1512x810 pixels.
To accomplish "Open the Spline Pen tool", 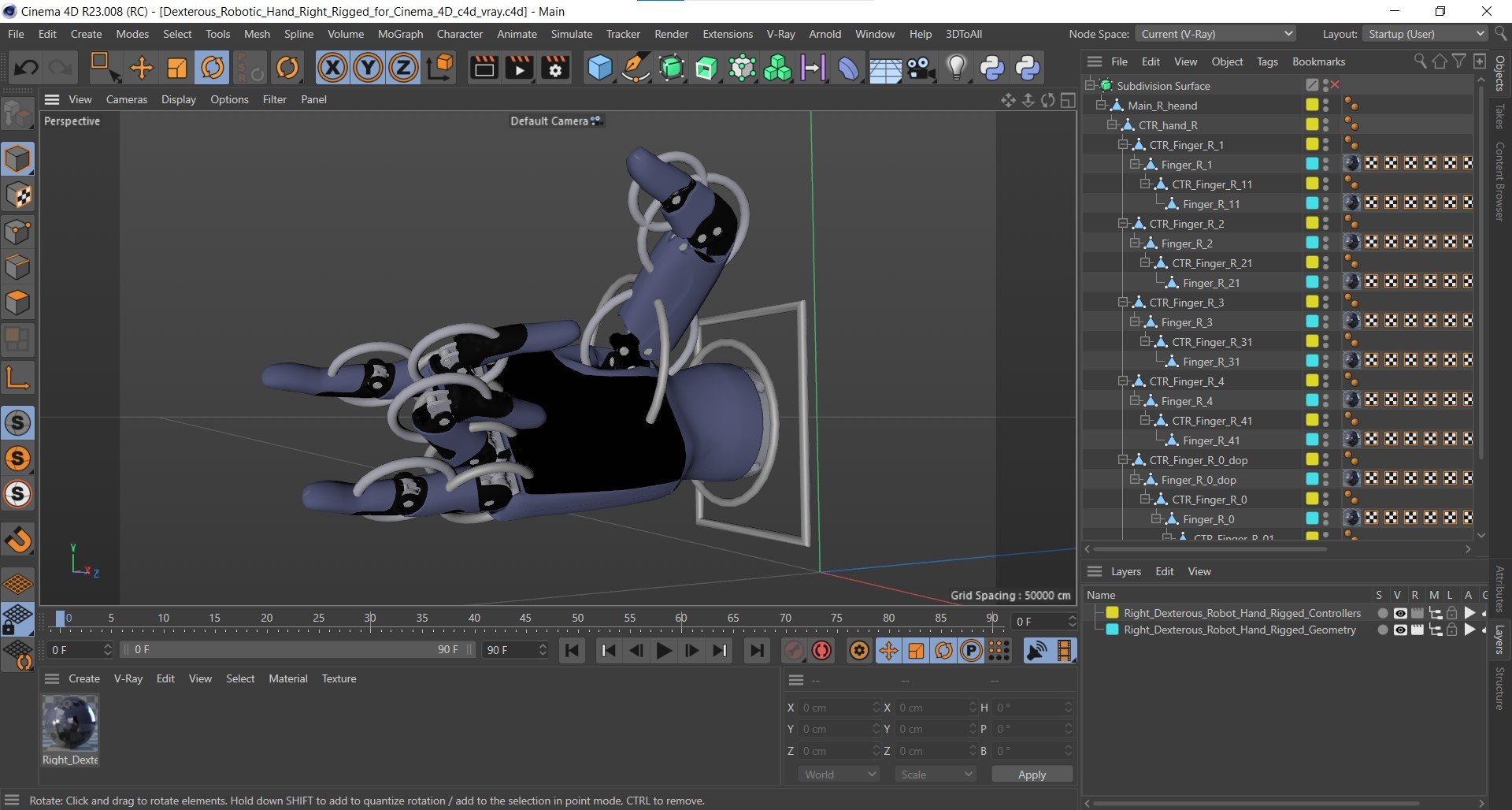I will click(x=636, y=68).
